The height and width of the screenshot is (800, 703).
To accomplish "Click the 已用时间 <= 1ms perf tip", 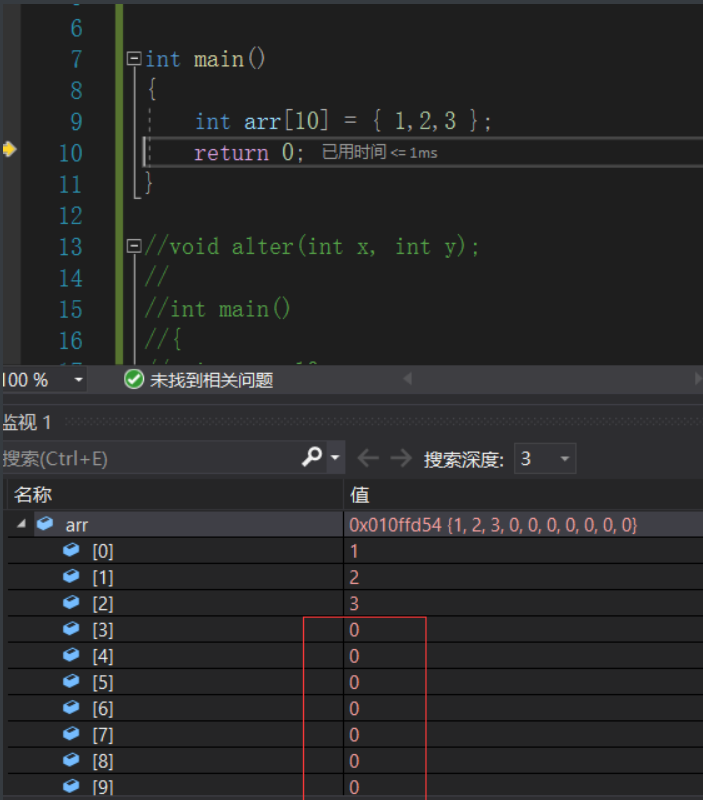I will 380,152.
